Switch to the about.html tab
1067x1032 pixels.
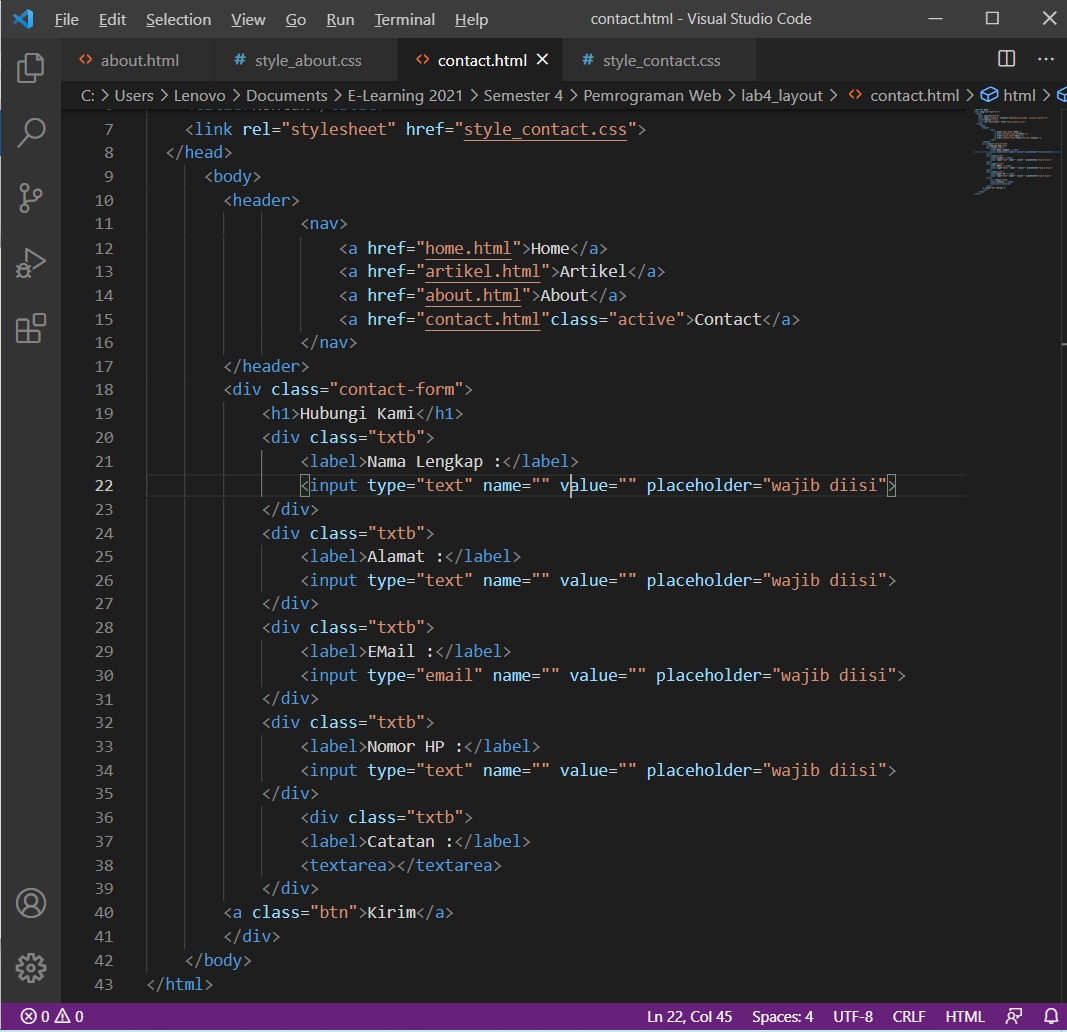[139, 61]
